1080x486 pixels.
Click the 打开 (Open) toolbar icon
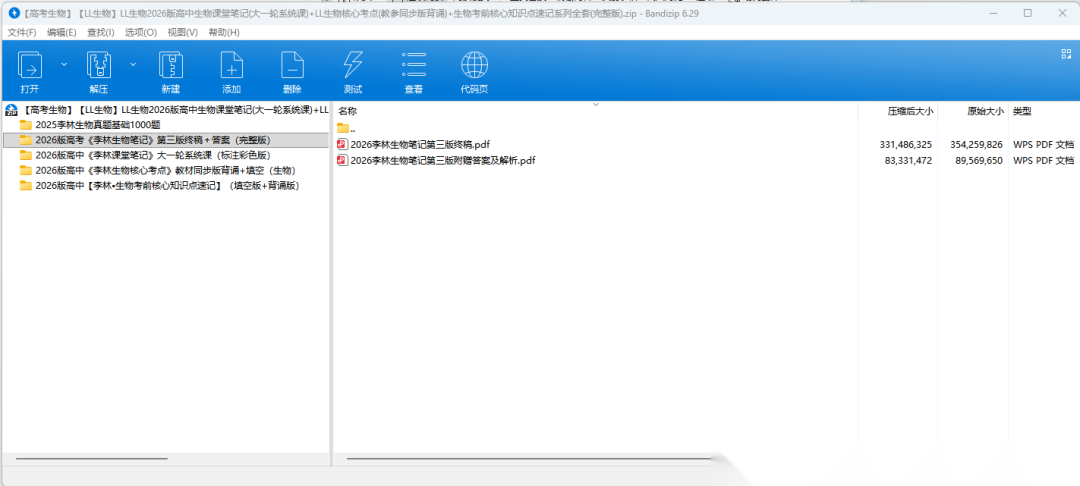click(x=30, y=66)
